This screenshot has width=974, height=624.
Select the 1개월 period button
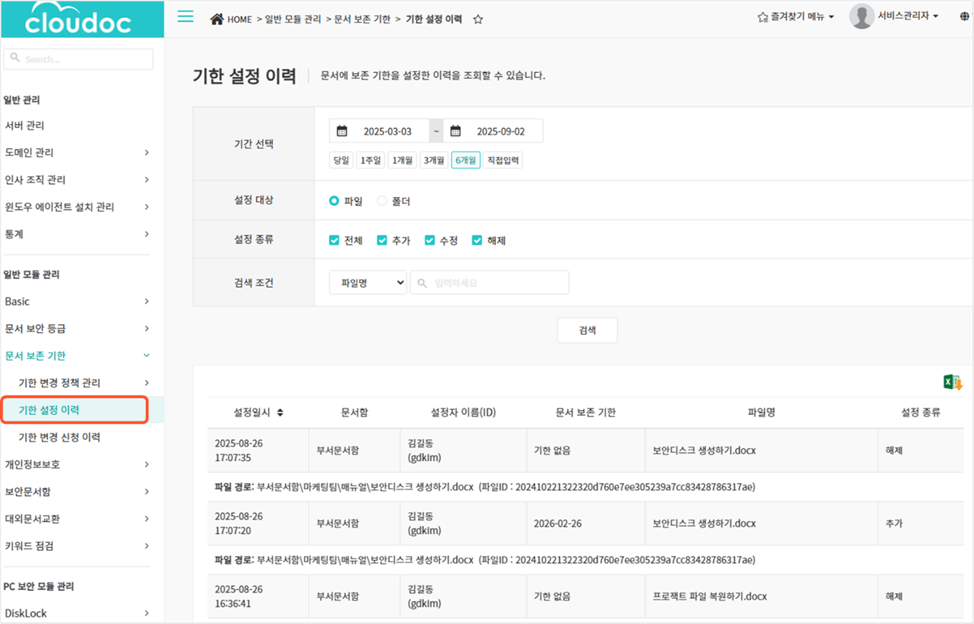pos(403,160)
